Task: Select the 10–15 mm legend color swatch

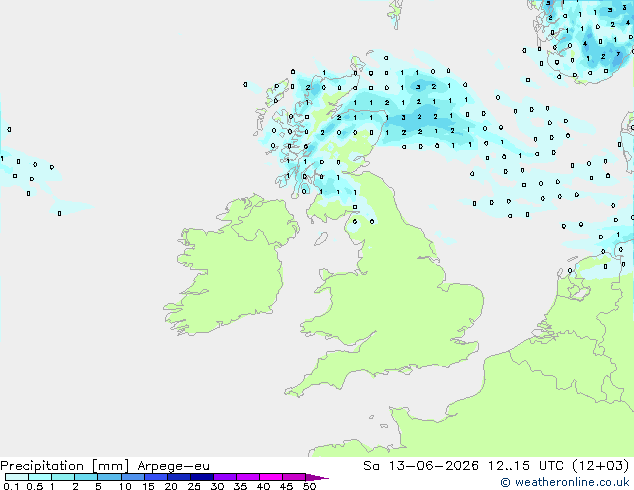Action: (x=132, y=477)
